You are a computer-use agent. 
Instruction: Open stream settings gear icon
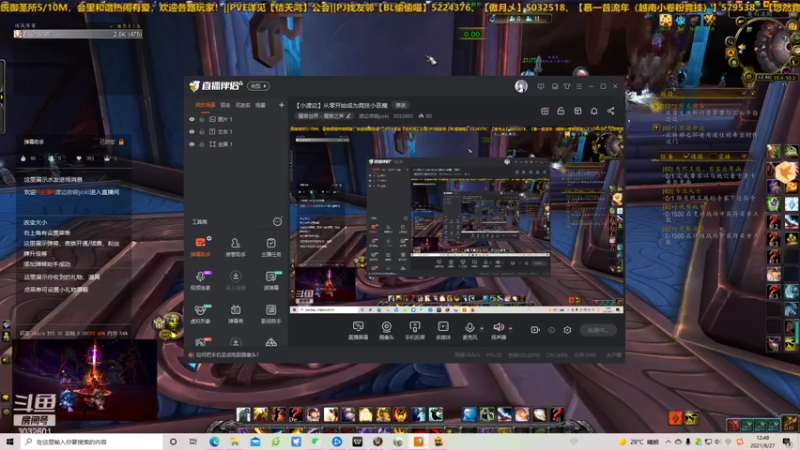[x=567, y=330]
